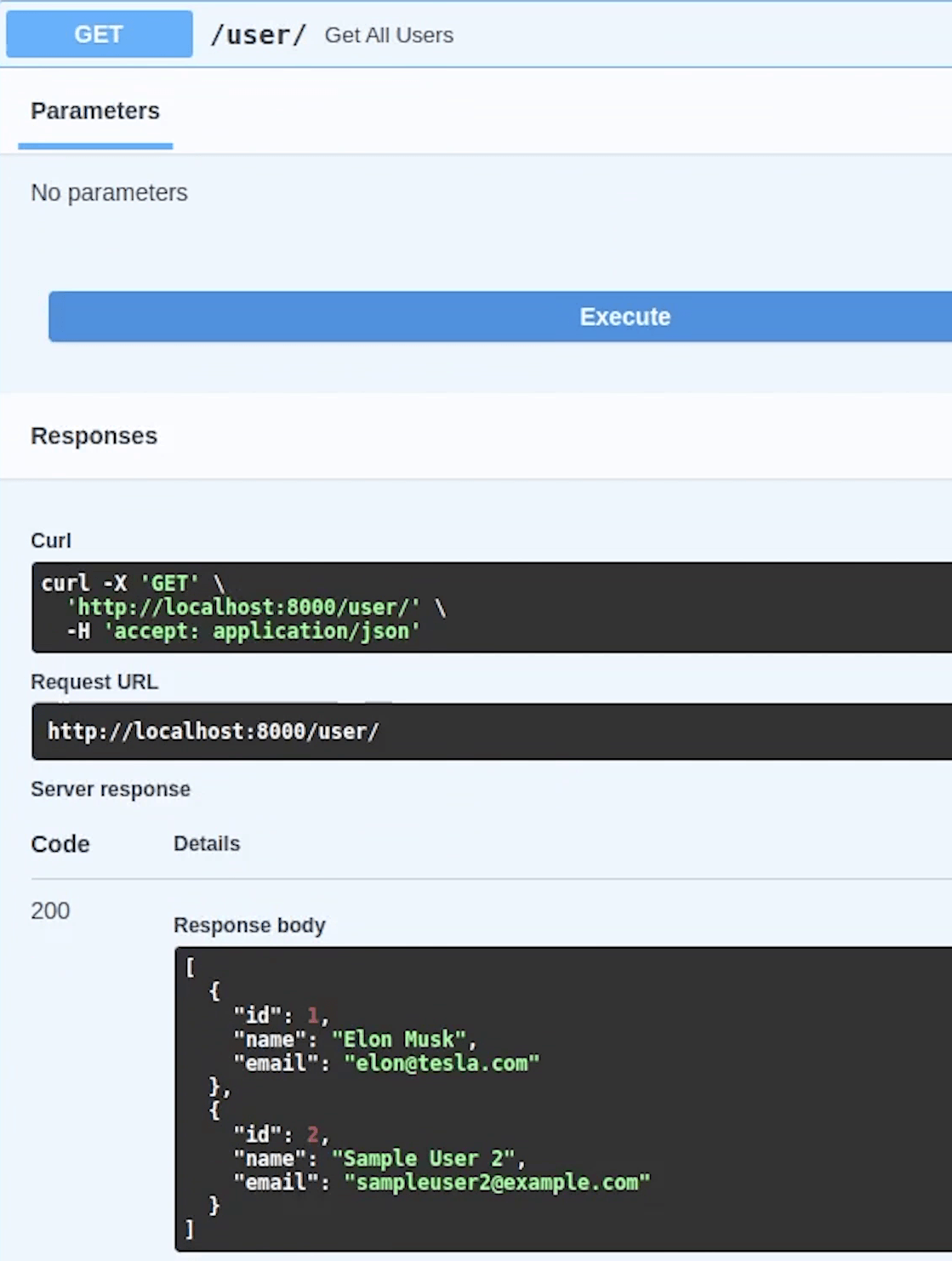The height and width of the screenshot is (1261, 952).
Task: Select the Parameters tab
Action: pyautogui.click(x=95, y=111)
